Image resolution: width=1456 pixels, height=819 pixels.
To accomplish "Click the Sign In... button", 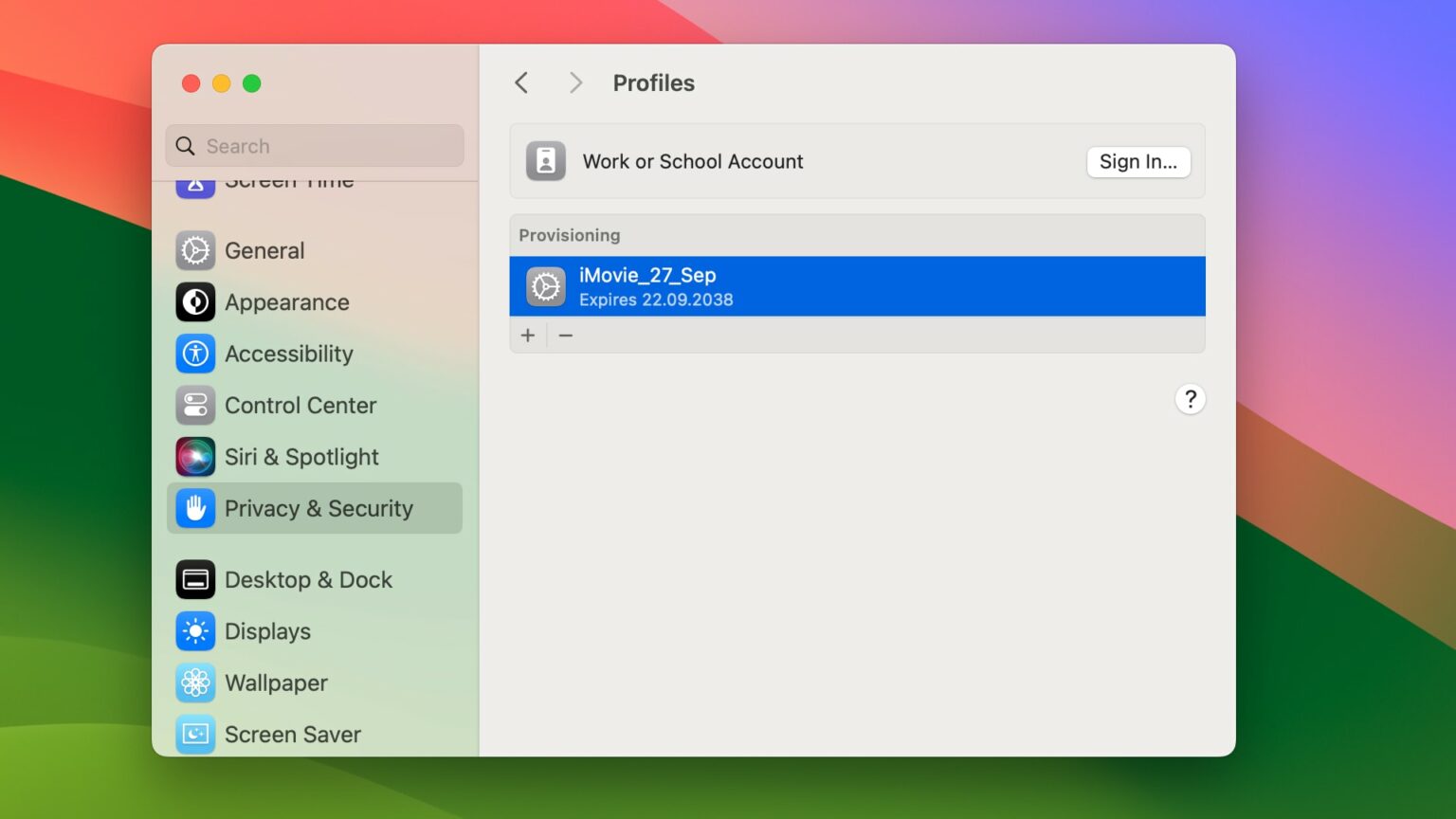I will click(1138, 161).
